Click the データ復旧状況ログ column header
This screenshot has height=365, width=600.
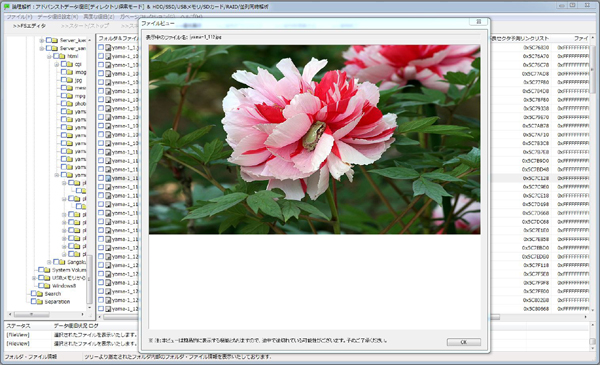pyautogui.click(x=76, y=326)
